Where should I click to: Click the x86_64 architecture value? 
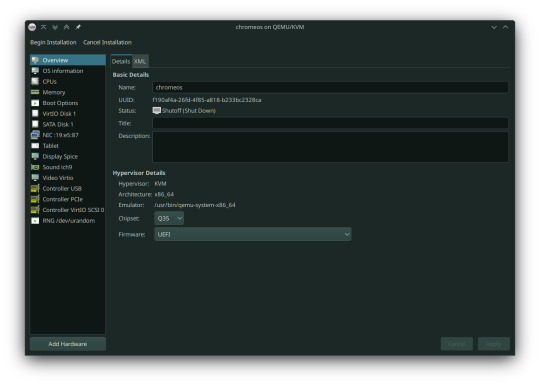164,194
